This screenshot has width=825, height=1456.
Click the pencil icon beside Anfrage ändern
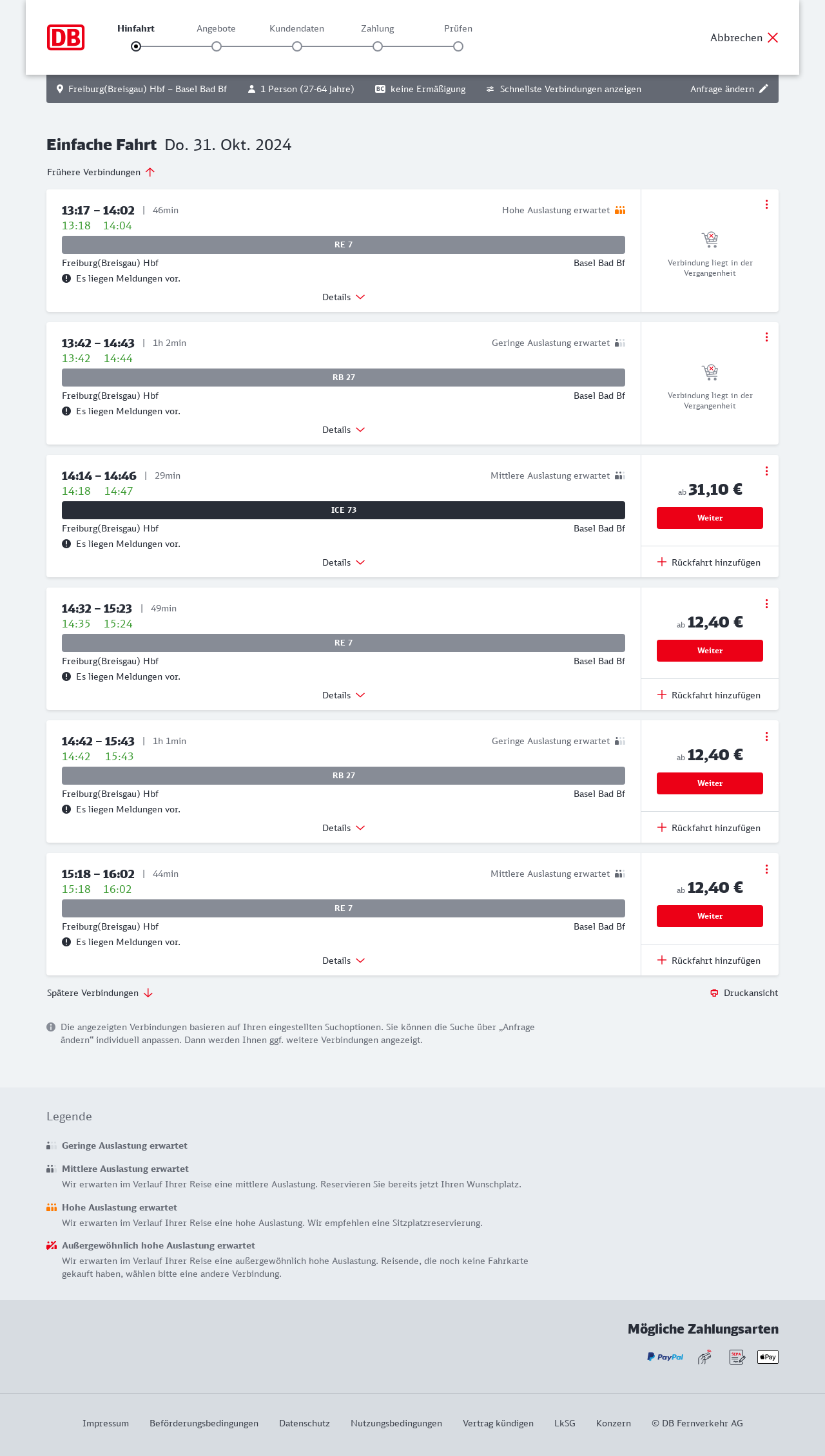[764, 89]
